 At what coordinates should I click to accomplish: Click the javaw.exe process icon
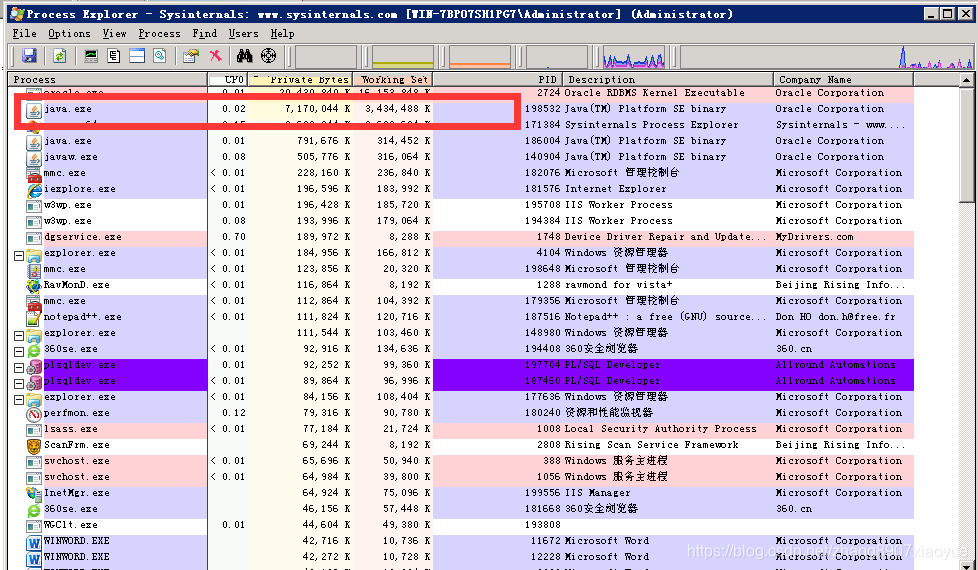34,158
